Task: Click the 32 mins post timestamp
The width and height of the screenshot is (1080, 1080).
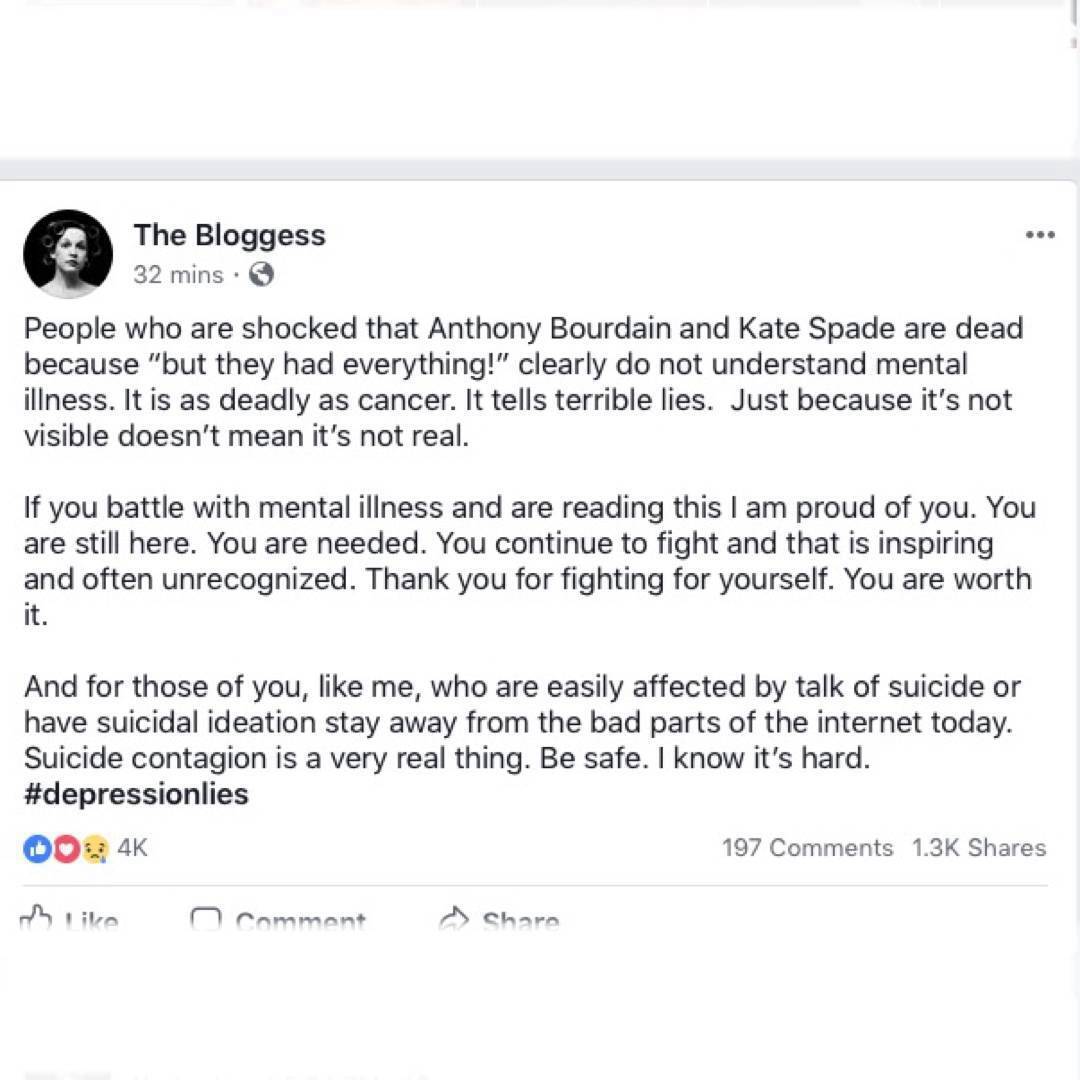Action: pyautogui.click(x=178, y=275)
